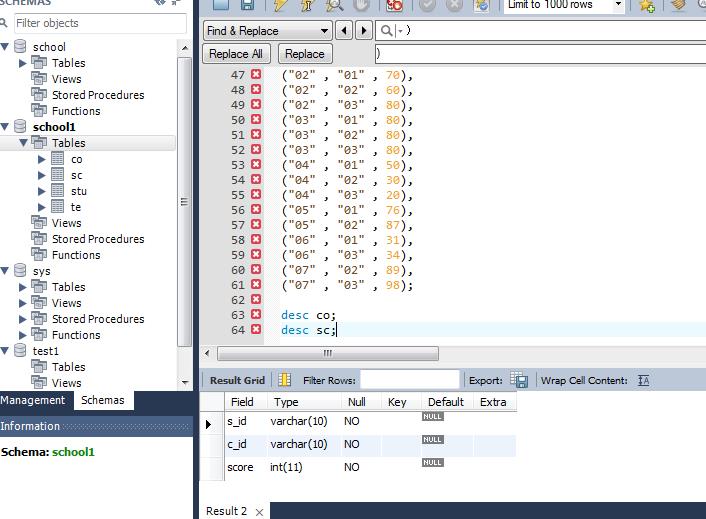Click the Replace All button
The width and height of the screenshot is (706, 519).
pos(236,54)
